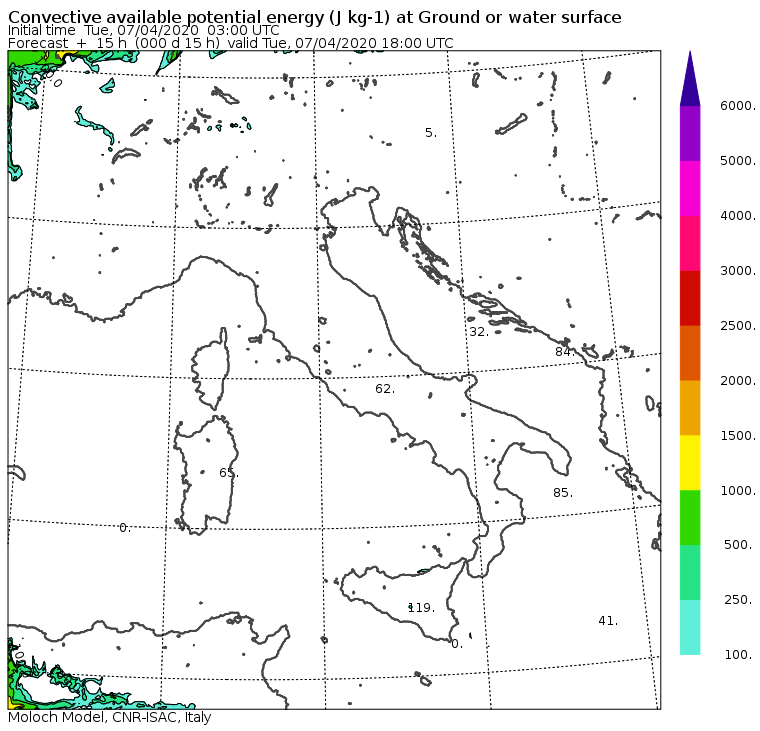
Task: Click the dark red 2500-3000 color band
Action: click(690, 298)
